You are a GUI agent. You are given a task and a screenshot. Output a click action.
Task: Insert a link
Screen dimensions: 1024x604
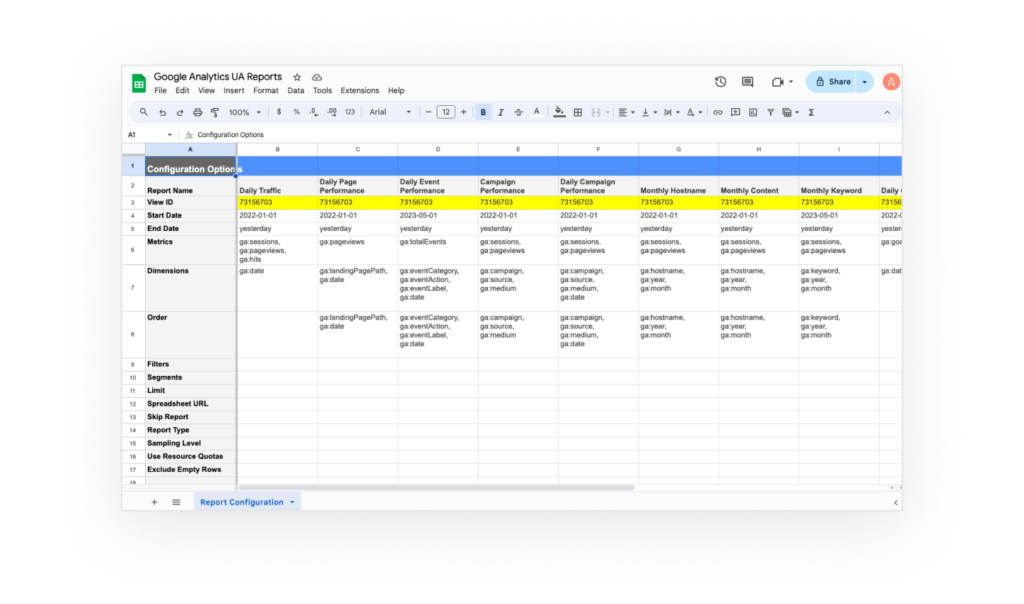718,112
